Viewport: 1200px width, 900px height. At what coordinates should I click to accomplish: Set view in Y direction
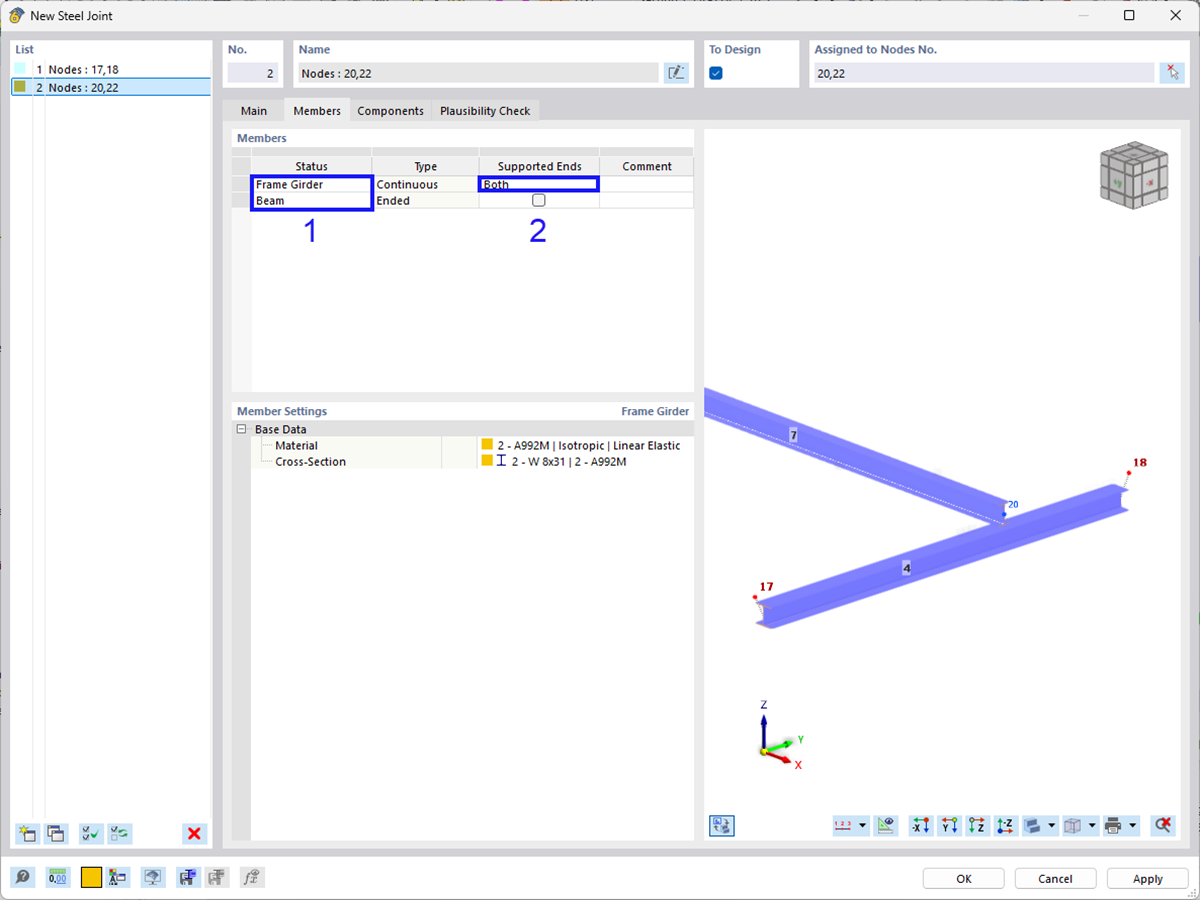tap(950, 825)
